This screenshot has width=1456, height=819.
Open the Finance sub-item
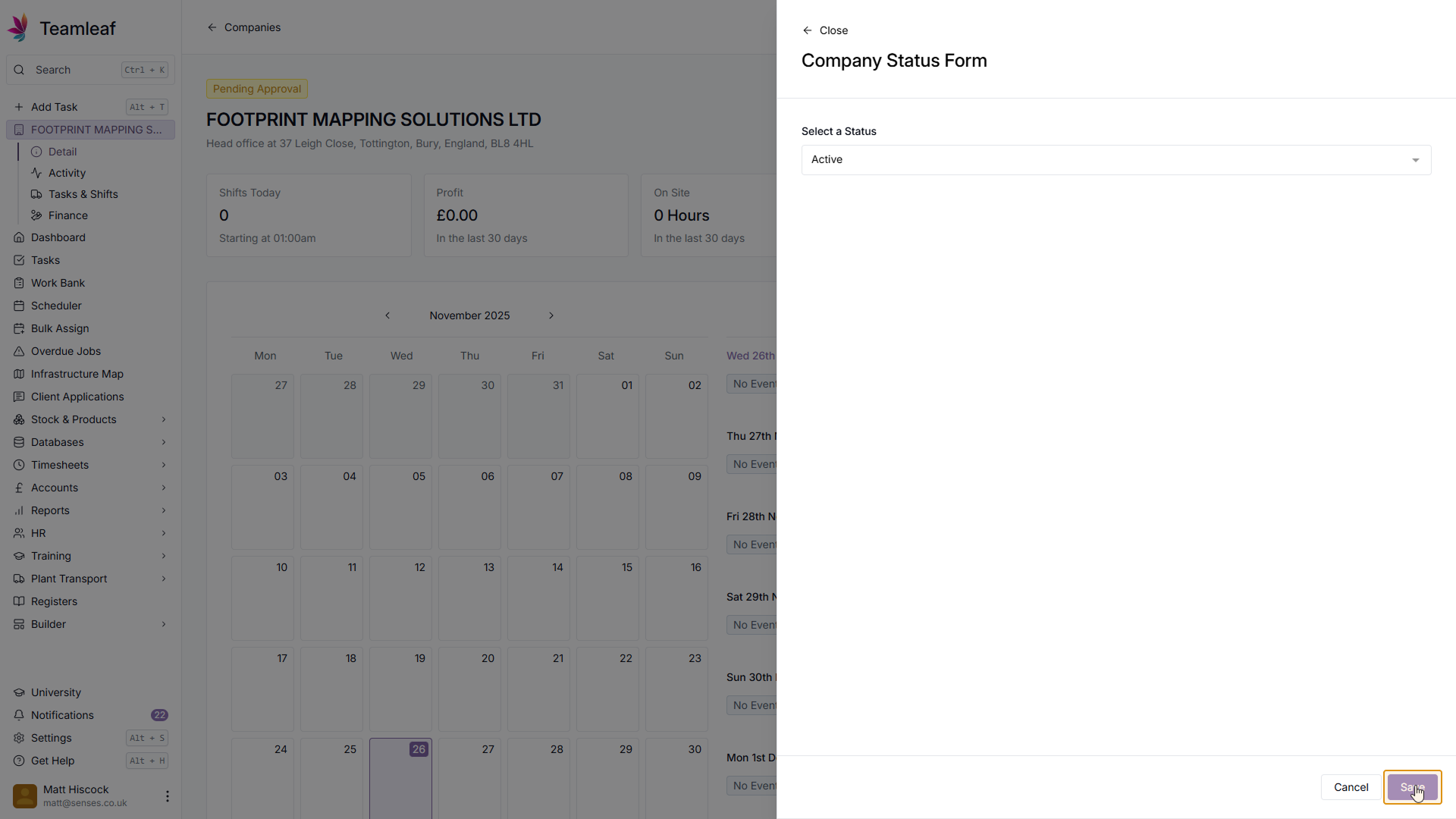[67, 215]
